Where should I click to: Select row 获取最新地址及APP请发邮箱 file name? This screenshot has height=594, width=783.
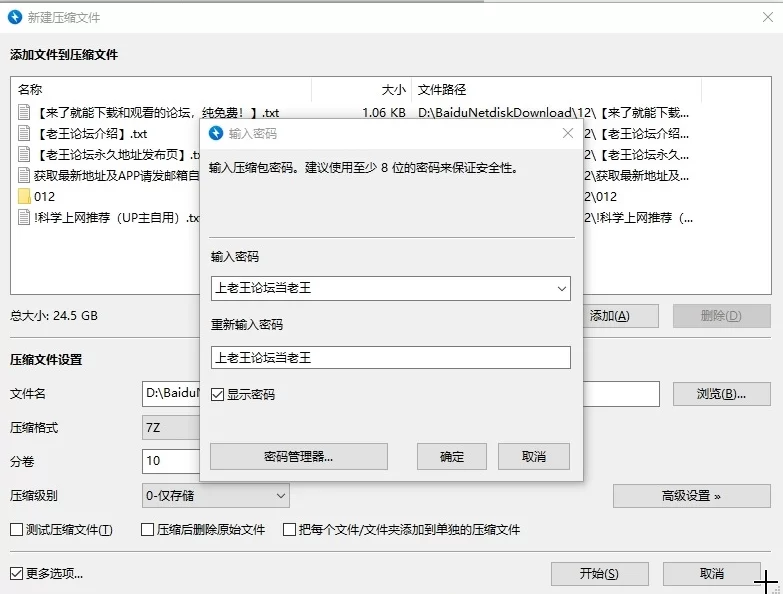tap(116, 176)
